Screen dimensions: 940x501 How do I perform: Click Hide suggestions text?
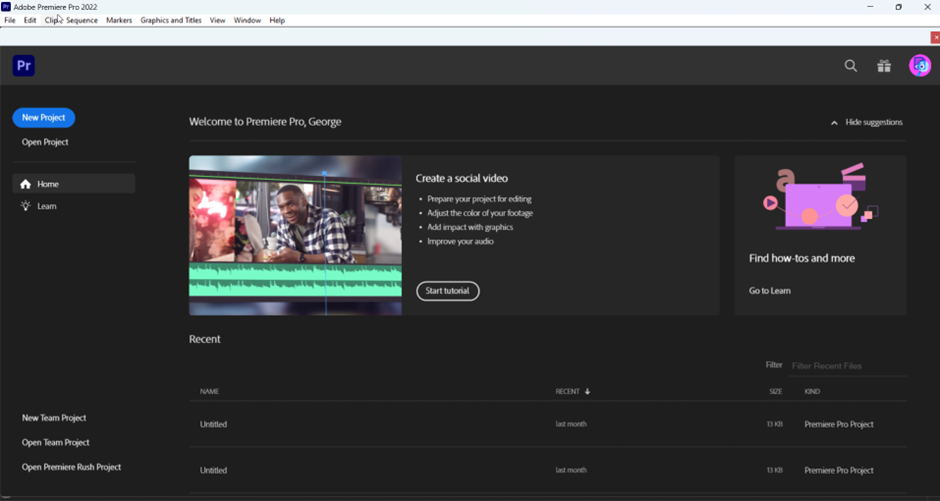[873, 122]
